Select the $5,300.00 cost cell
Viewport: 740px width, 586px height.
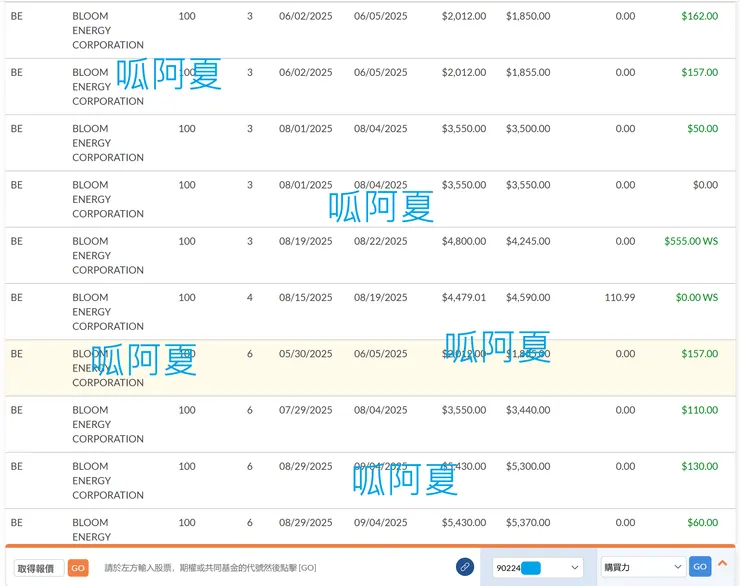528,466
